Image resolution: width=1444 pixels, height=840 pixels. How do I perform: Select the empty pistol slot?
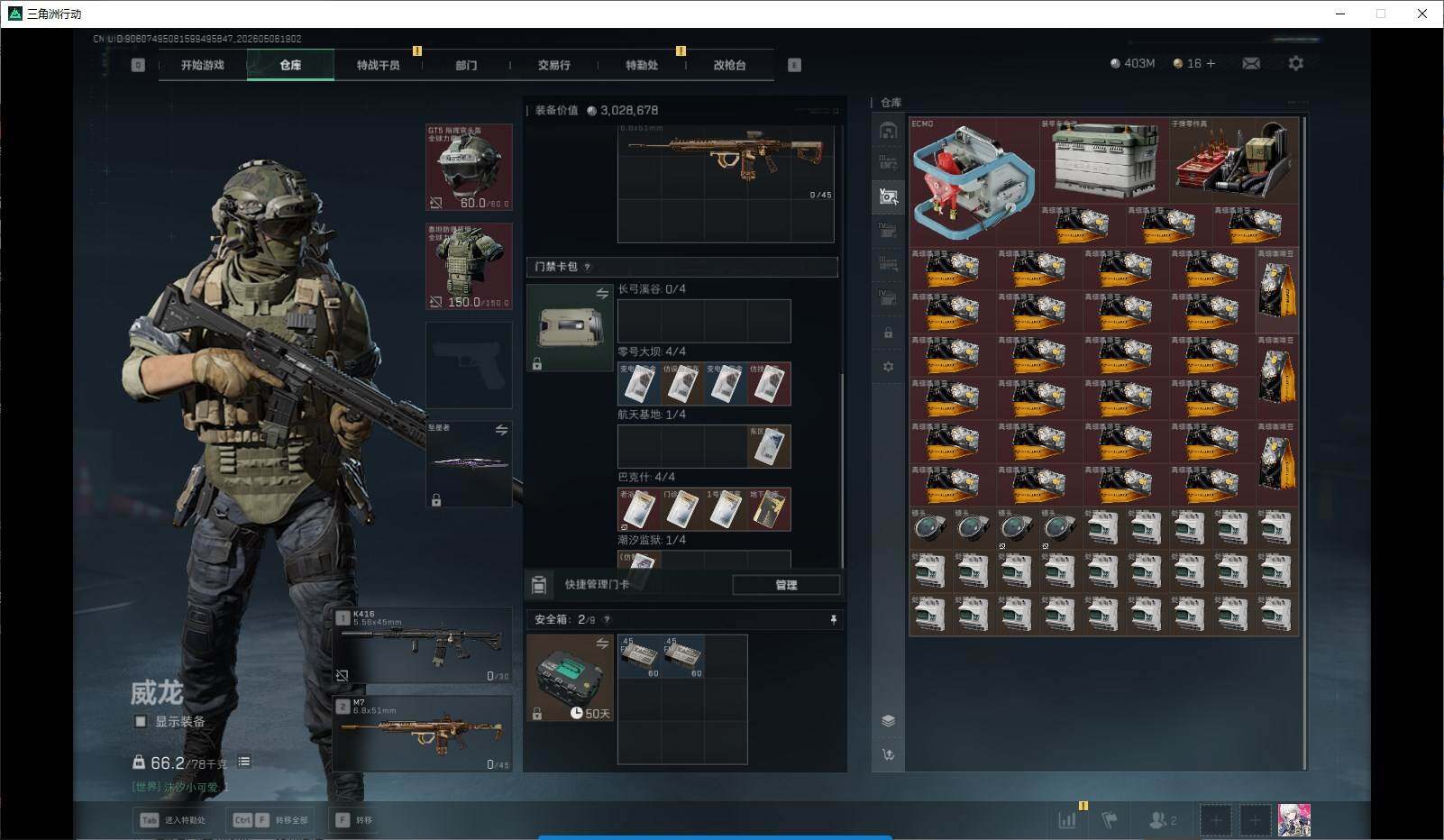[469, 365]
